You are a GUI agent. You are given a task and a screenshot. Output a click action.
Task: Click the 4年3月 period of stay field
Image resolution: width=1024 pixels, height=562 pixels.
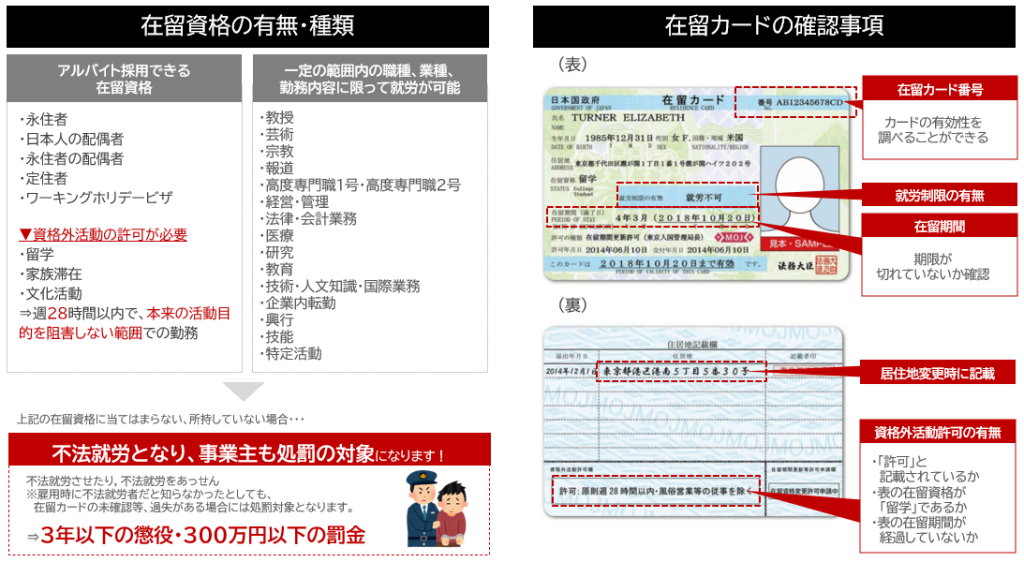coord(652,217)
